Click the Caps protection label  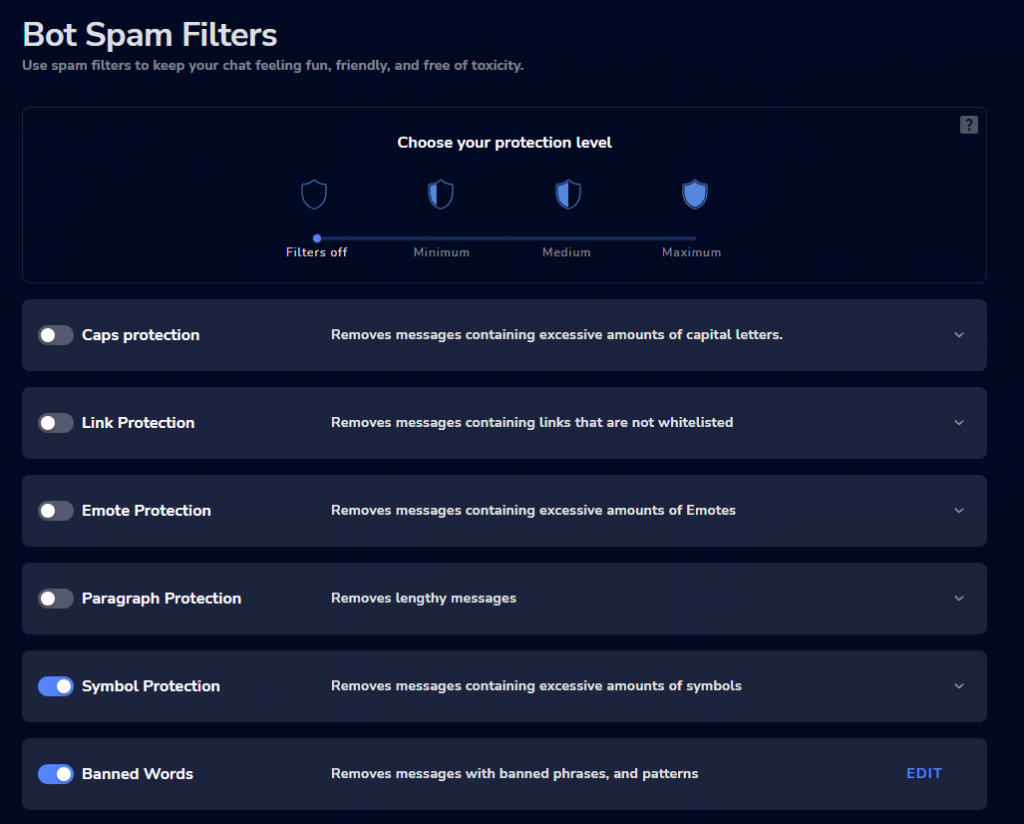(x=140, y=335)
